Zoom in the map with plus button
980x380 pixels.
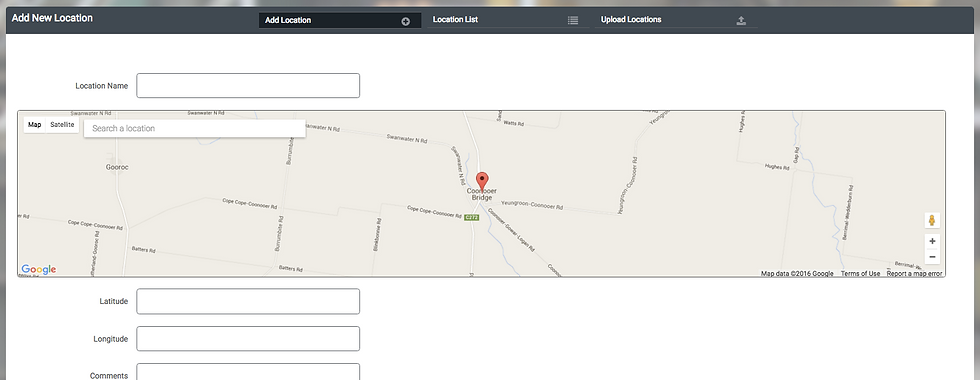[932, 241]
